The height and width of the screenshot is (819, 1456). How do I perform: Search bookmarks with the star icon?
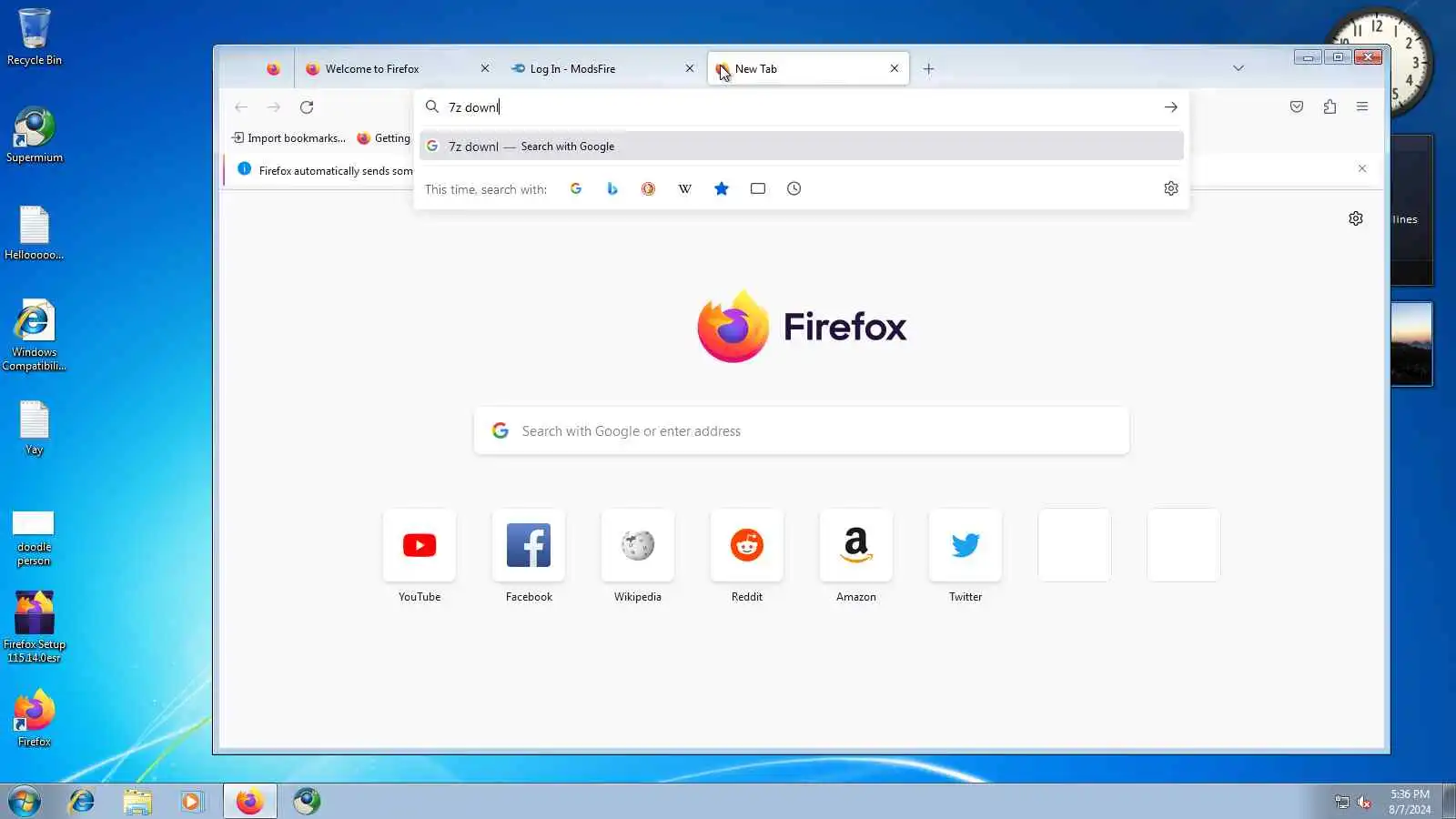tap(722, 188)
